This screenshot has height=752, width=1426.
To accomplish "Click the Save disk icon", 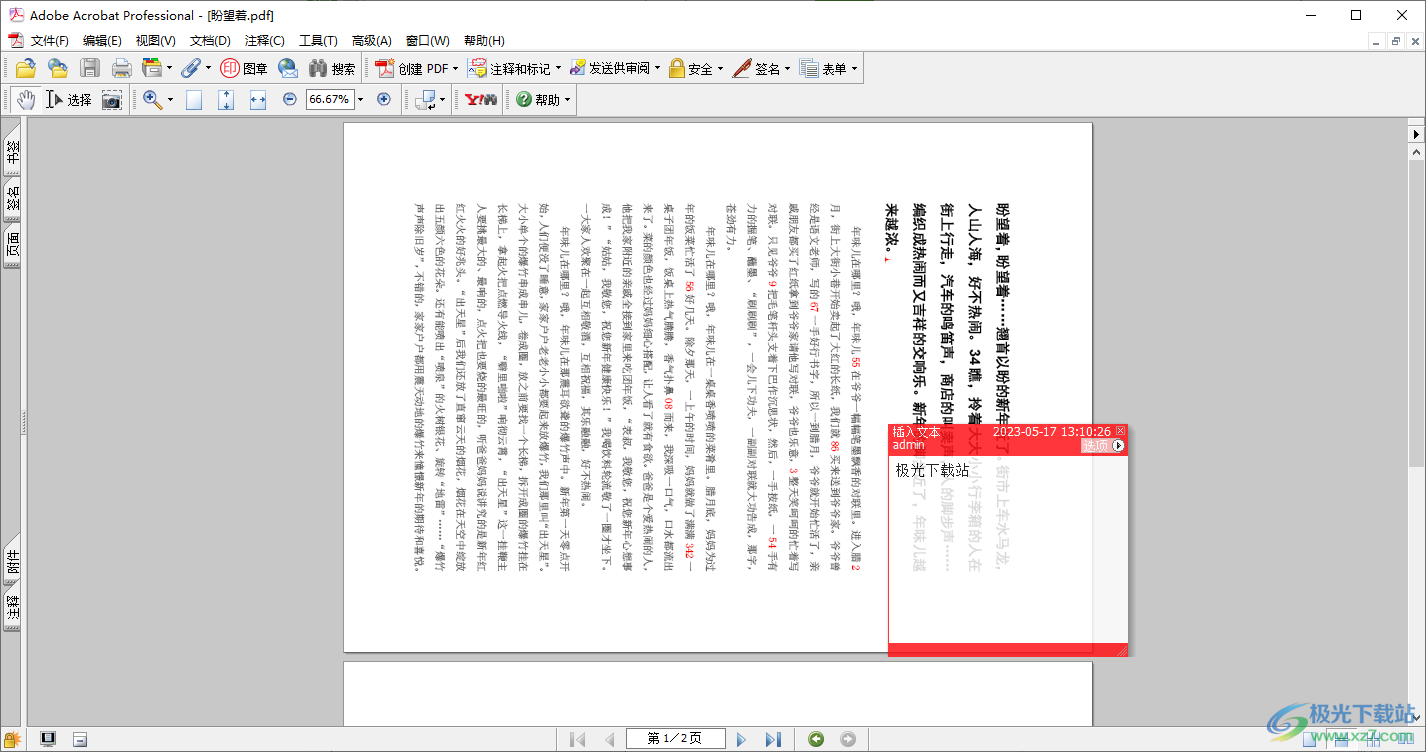I will click(90, 69).
